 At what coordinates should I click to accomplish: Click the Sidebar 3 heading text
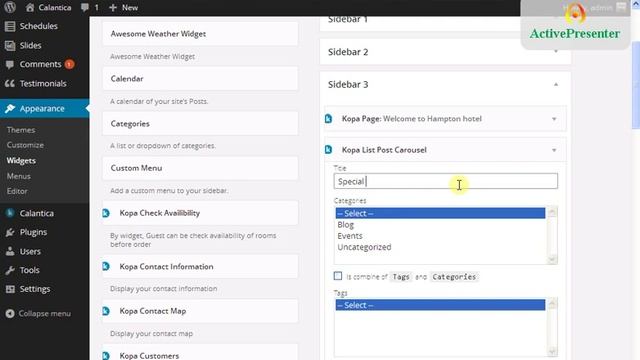(348, 84)
